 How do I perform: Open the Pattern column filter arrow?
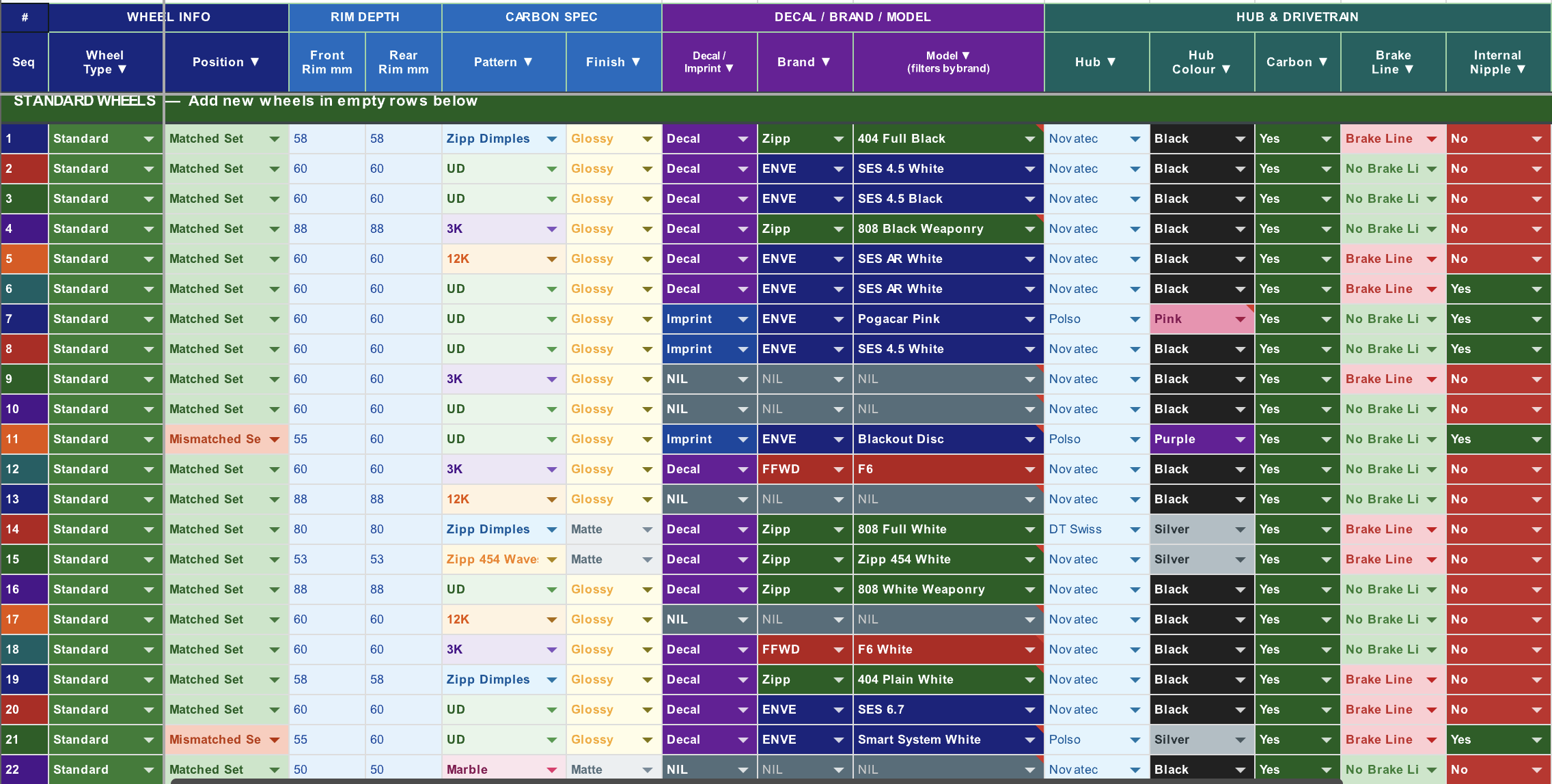click(528, 61)
